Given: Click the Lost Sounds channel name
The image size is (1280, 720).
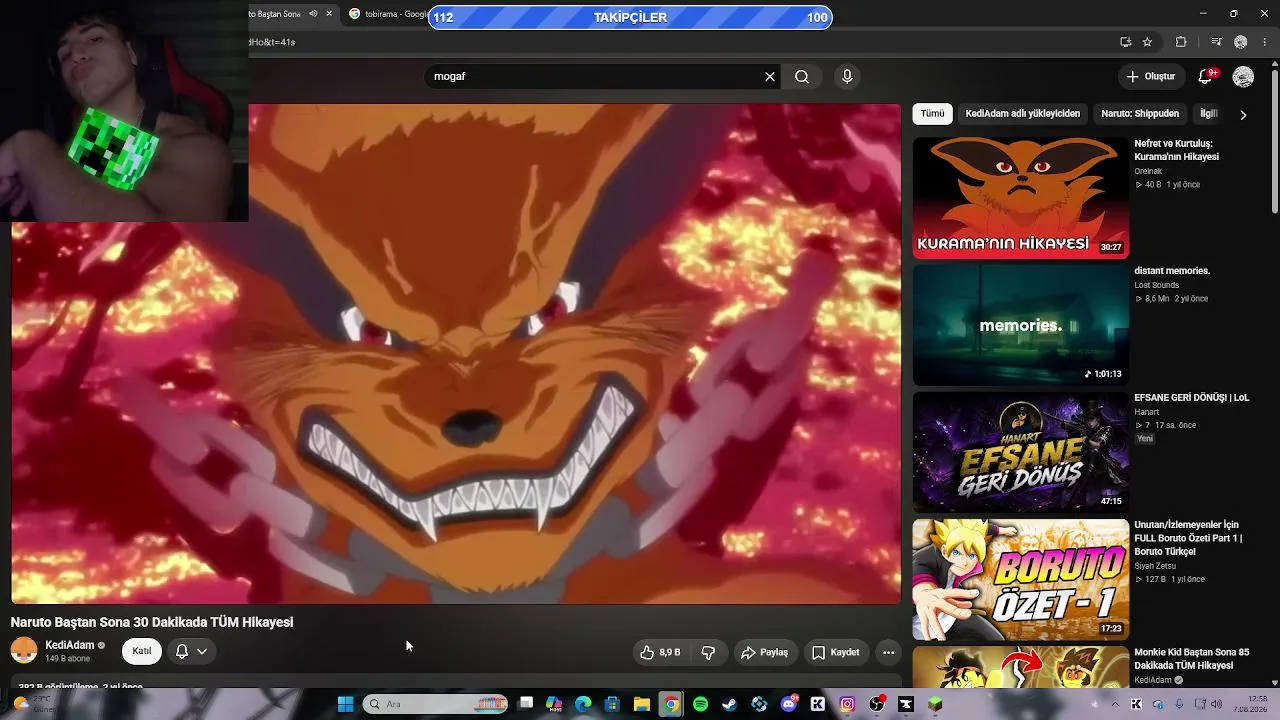Looking at the screenshot, I should click(x=1156, y=285).
